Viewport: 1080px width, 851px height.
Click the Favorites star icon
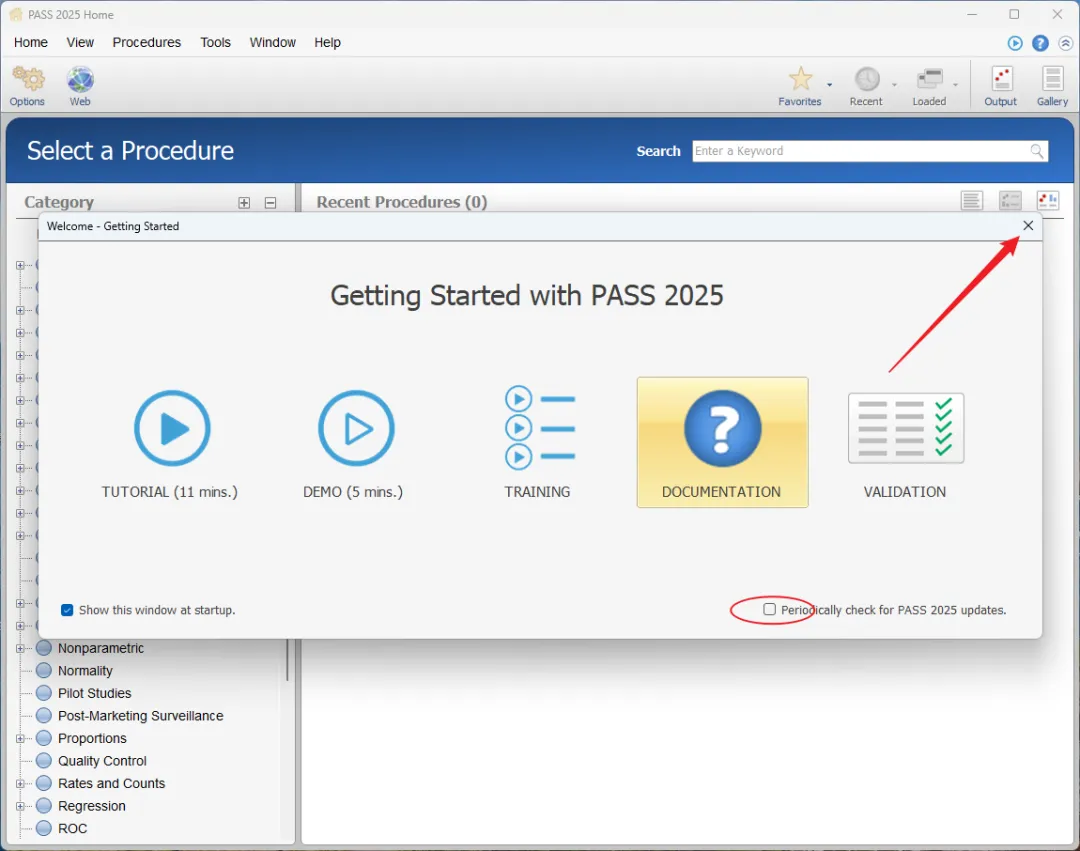coord(800,78)
